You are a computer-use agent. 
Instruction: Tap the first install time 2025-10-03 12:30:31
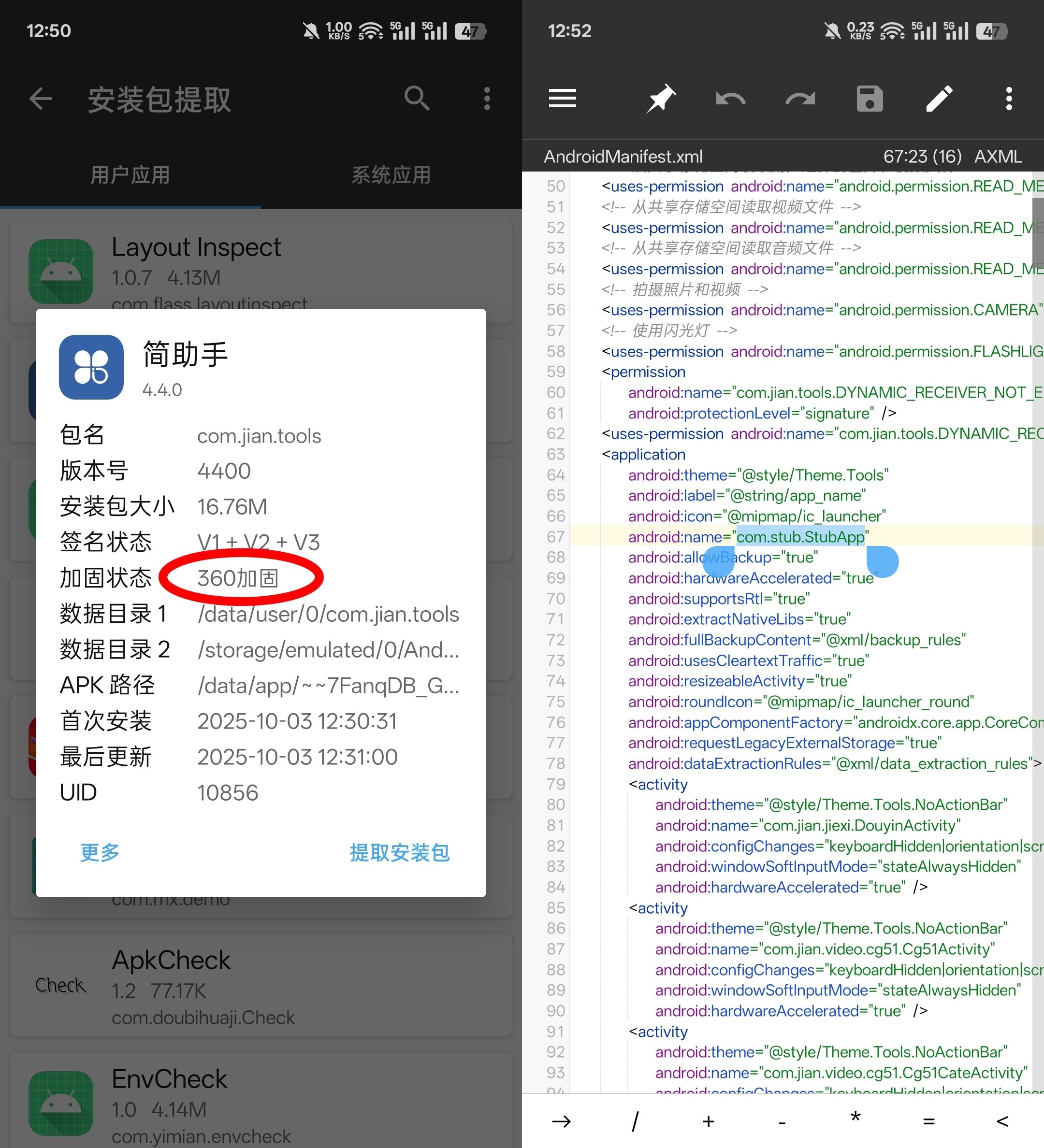pos(297,721)
